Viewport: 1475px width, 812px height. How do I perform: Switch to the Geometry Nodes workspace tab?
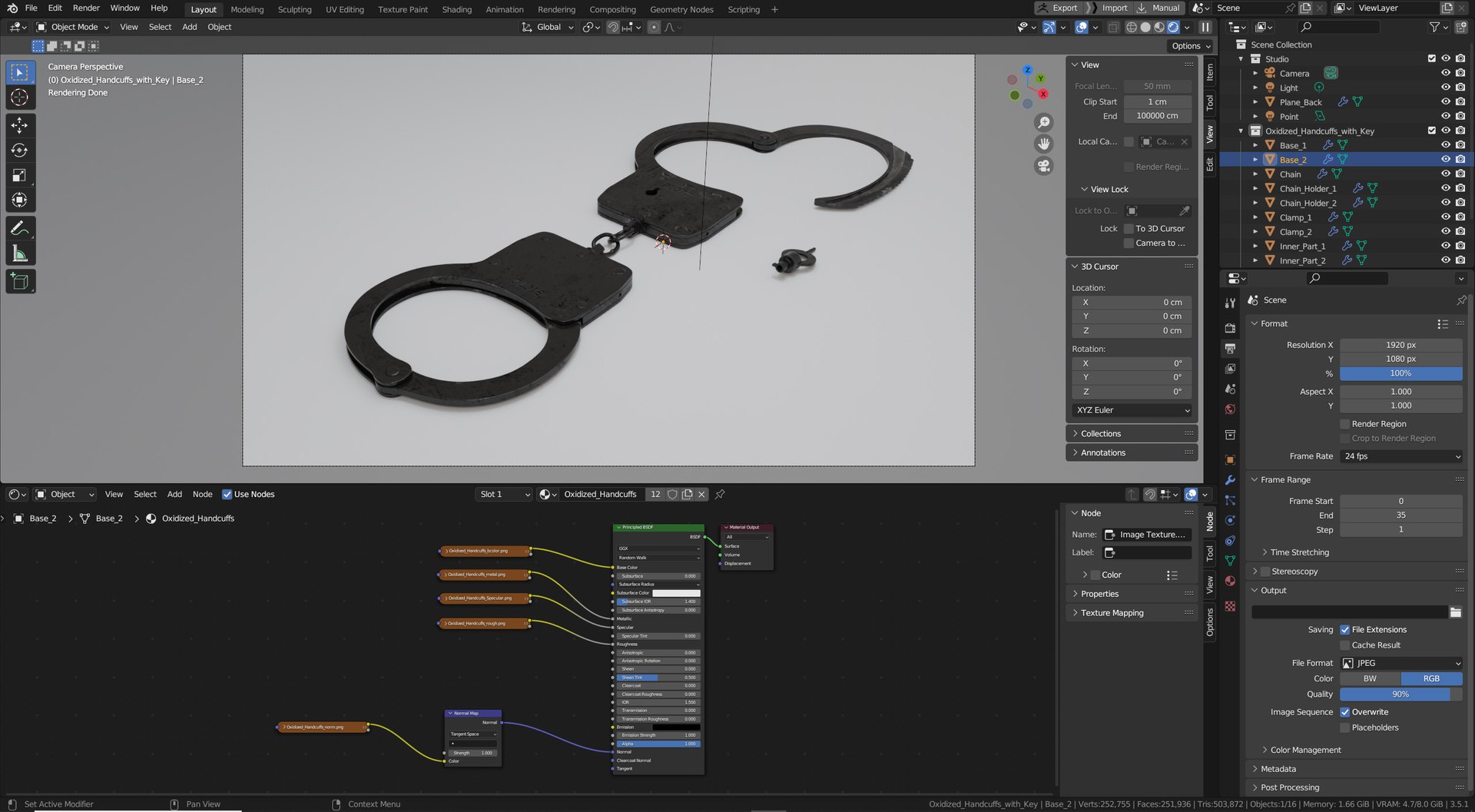(x=681, y=9)
